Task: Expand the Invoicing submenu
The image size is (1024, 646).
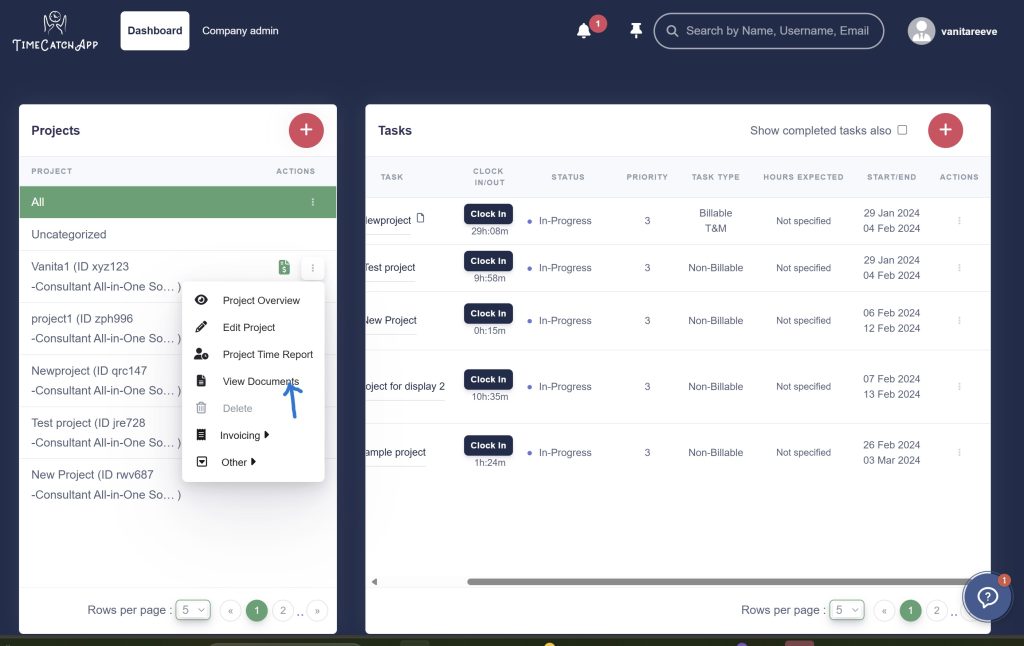Action: (x=244, y=435)
